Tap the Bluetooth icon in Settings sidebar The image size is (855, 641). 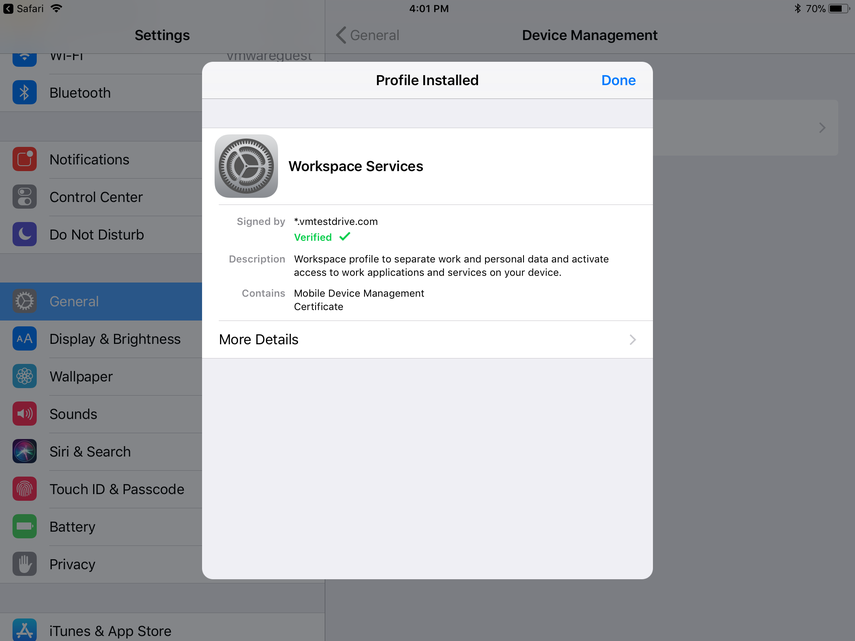click(25, 92)
